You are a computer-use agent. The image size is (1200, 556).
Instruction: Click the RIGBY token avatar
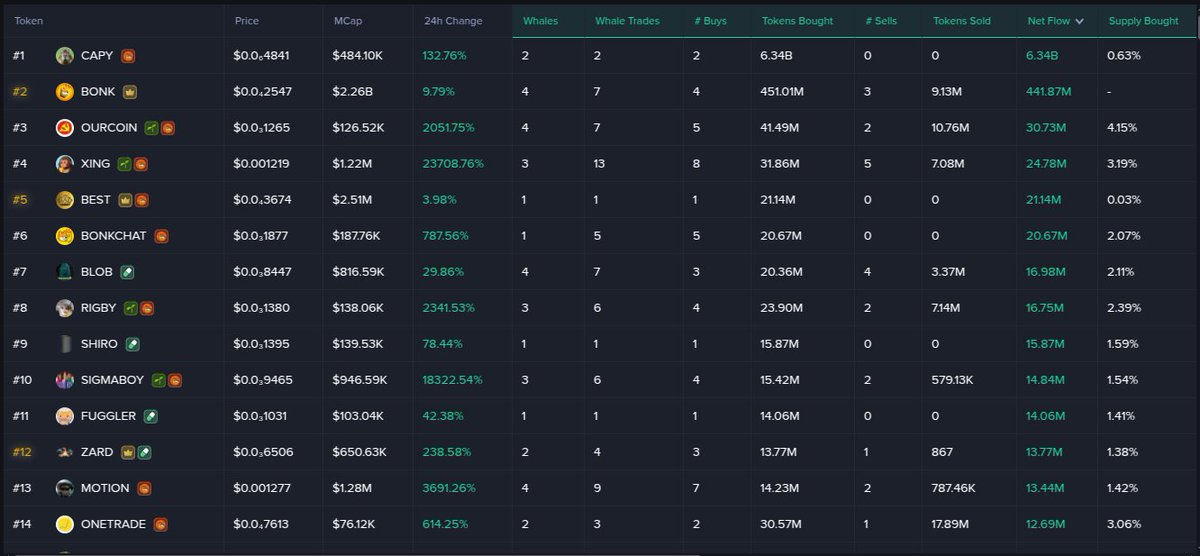65,308
